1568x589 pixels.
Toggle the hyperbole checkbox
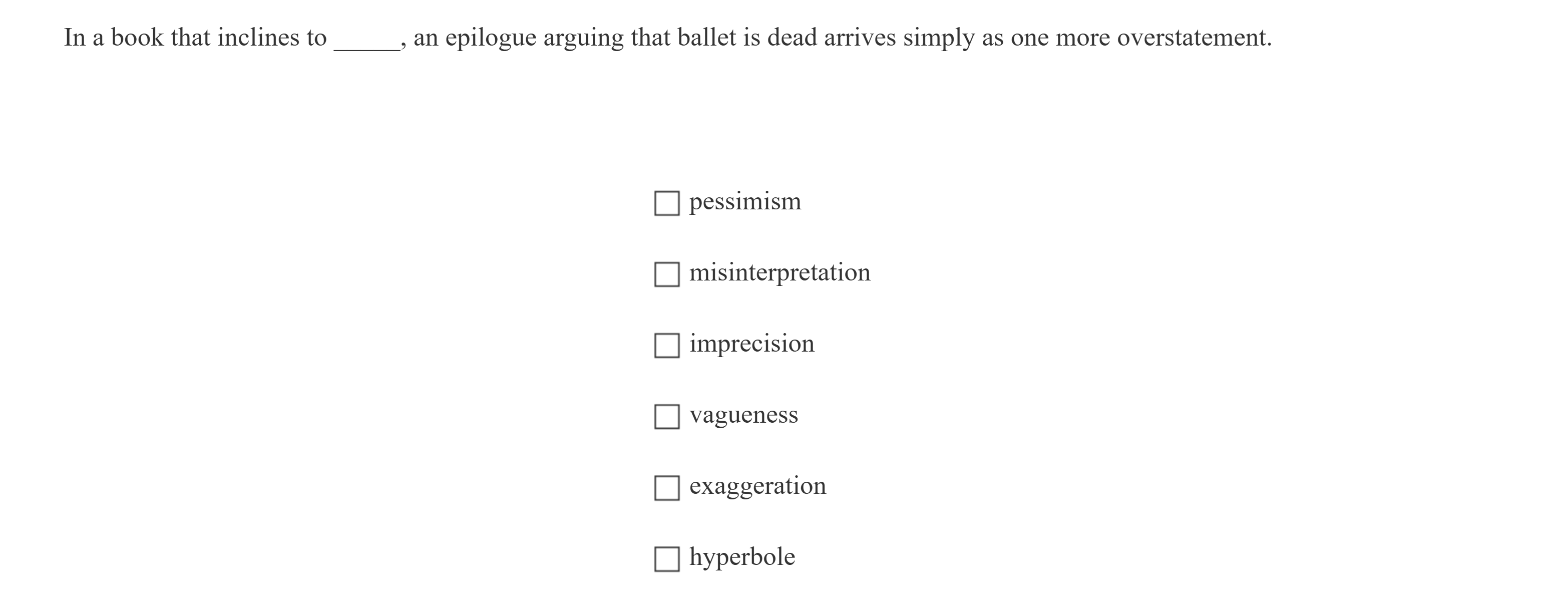666,559
